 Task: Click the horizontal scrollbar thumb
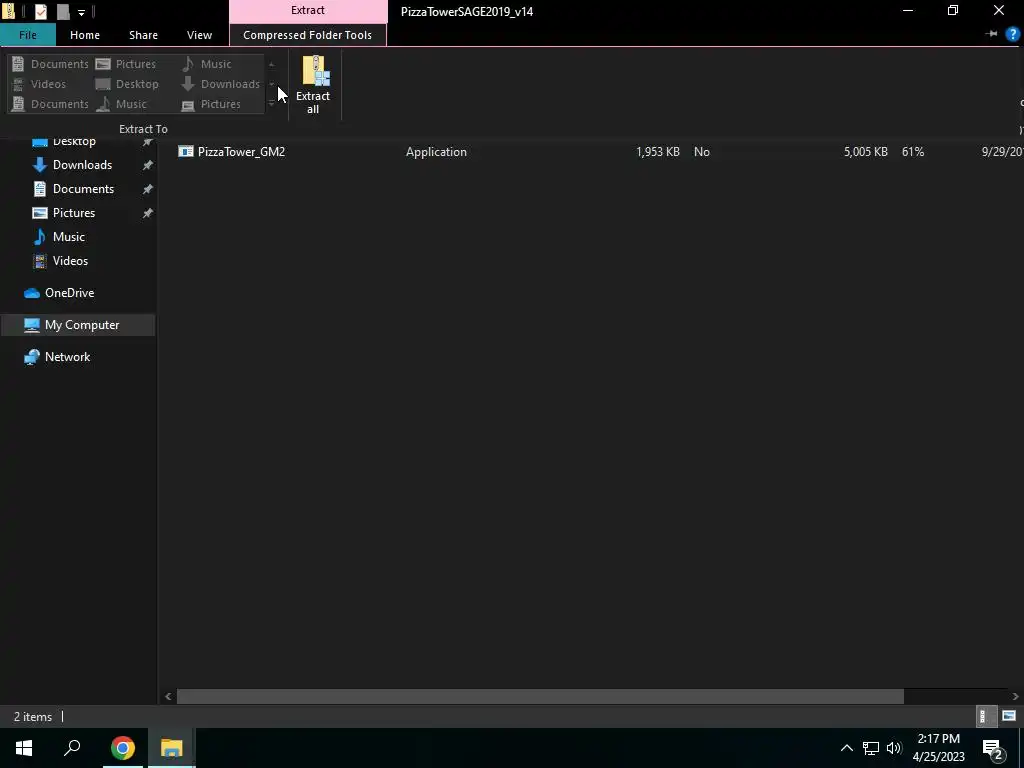[x=540, y=696]
